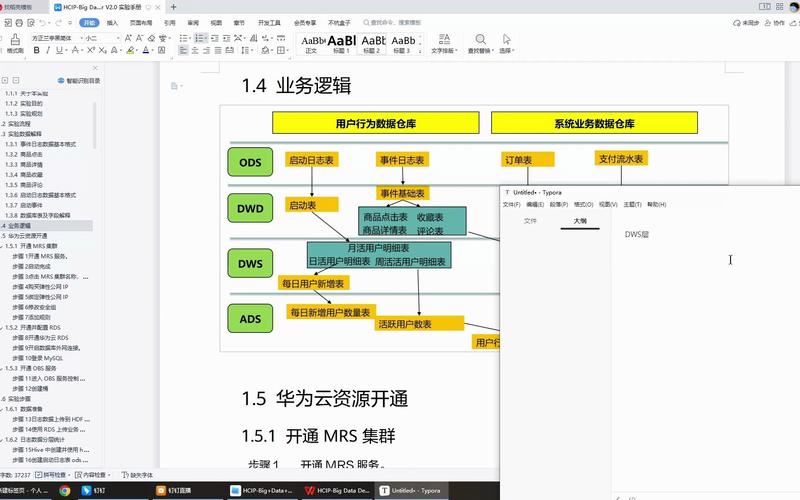The width and height of the screenshot is (800, 500).
Task: Clear formatting with the eraser icon
Action: [x=152, y=38]
